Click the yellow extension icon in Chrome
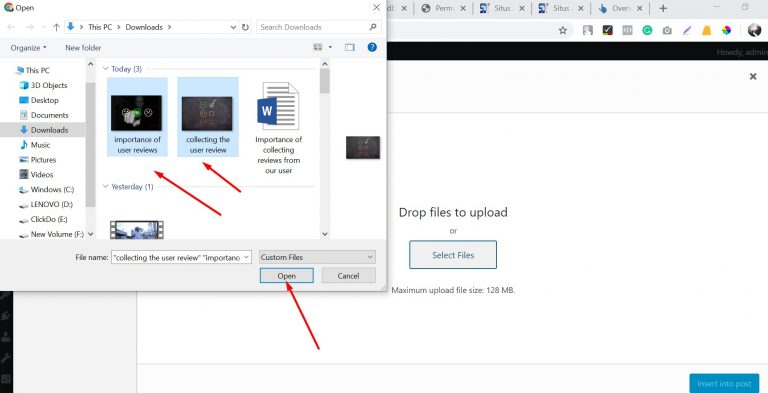 click(x=706, y=30)
